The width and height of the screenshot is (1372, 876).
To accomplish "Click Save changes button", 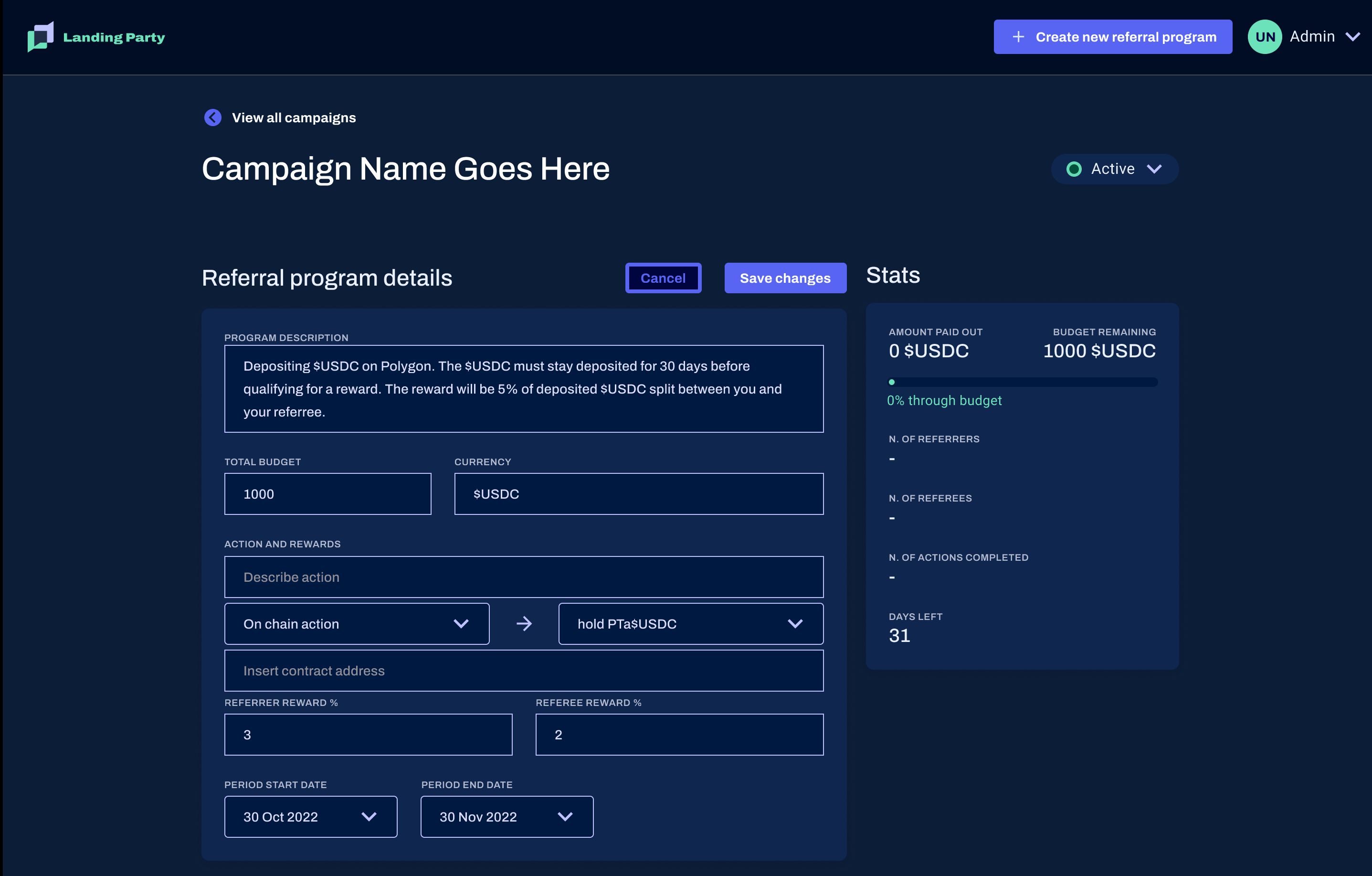I will (785, 277).
